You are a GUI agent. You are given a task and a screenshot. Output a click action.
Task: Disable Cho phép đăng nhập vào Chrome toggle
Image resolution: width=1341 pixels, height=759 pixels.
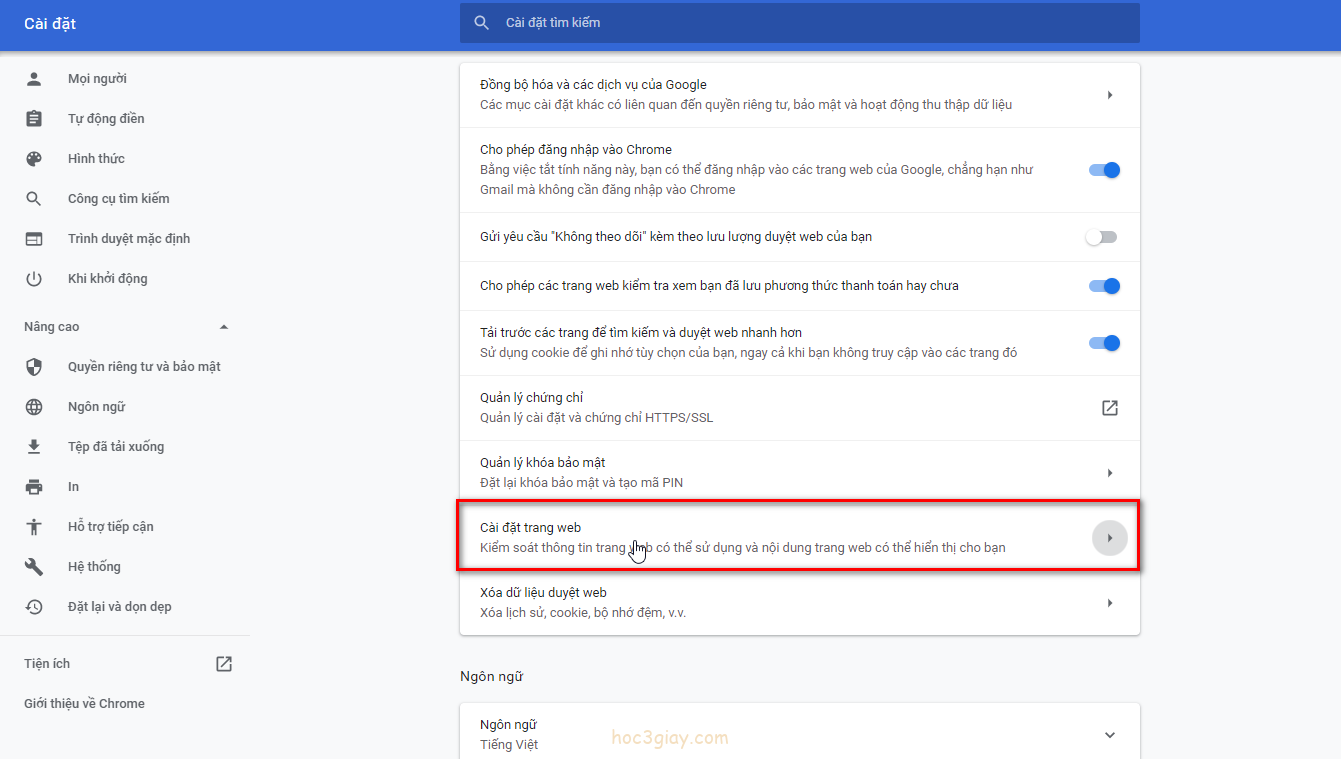tap(1104, 170)
